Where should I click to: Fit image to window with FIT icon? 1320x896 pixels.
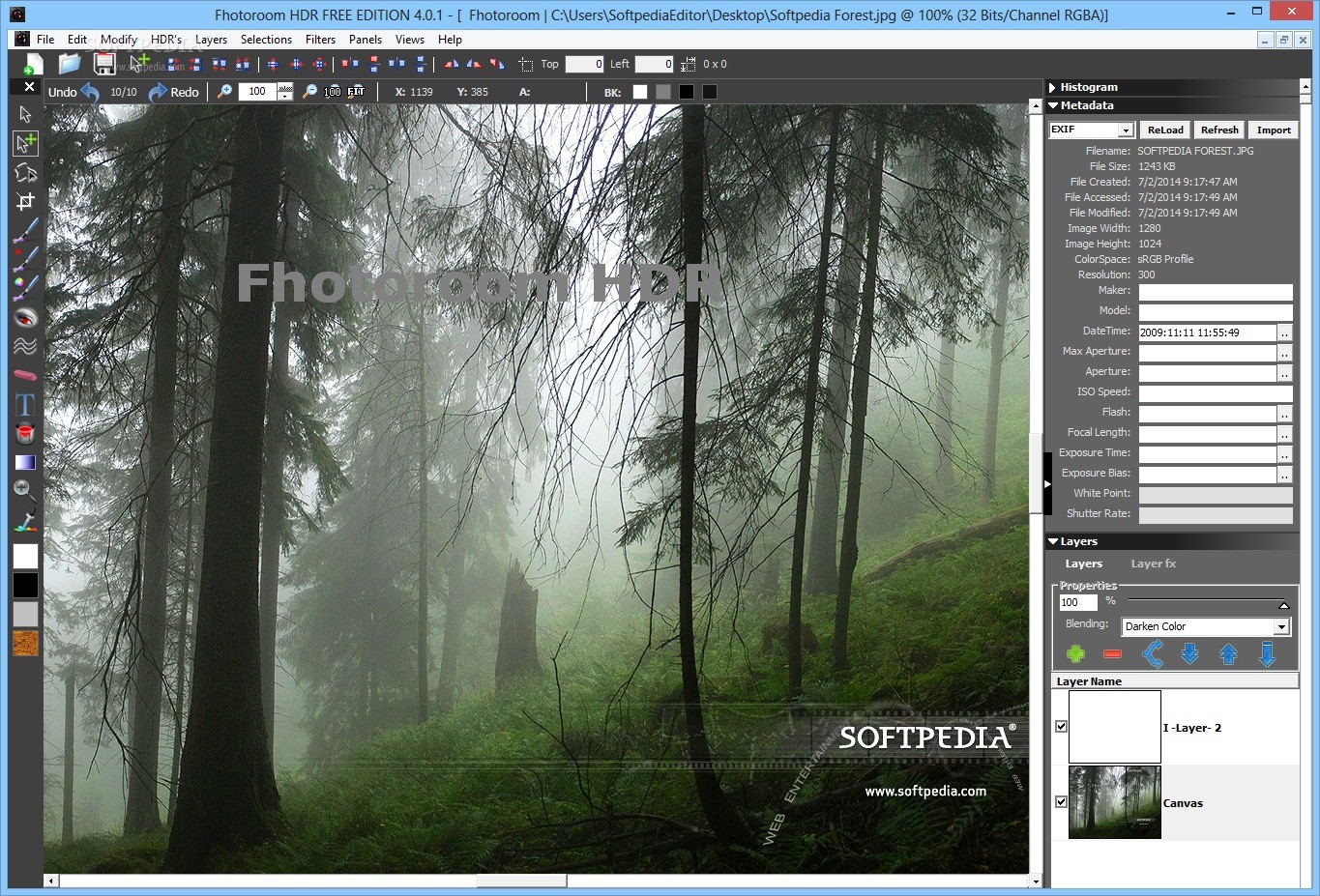(x=356, y=92)
